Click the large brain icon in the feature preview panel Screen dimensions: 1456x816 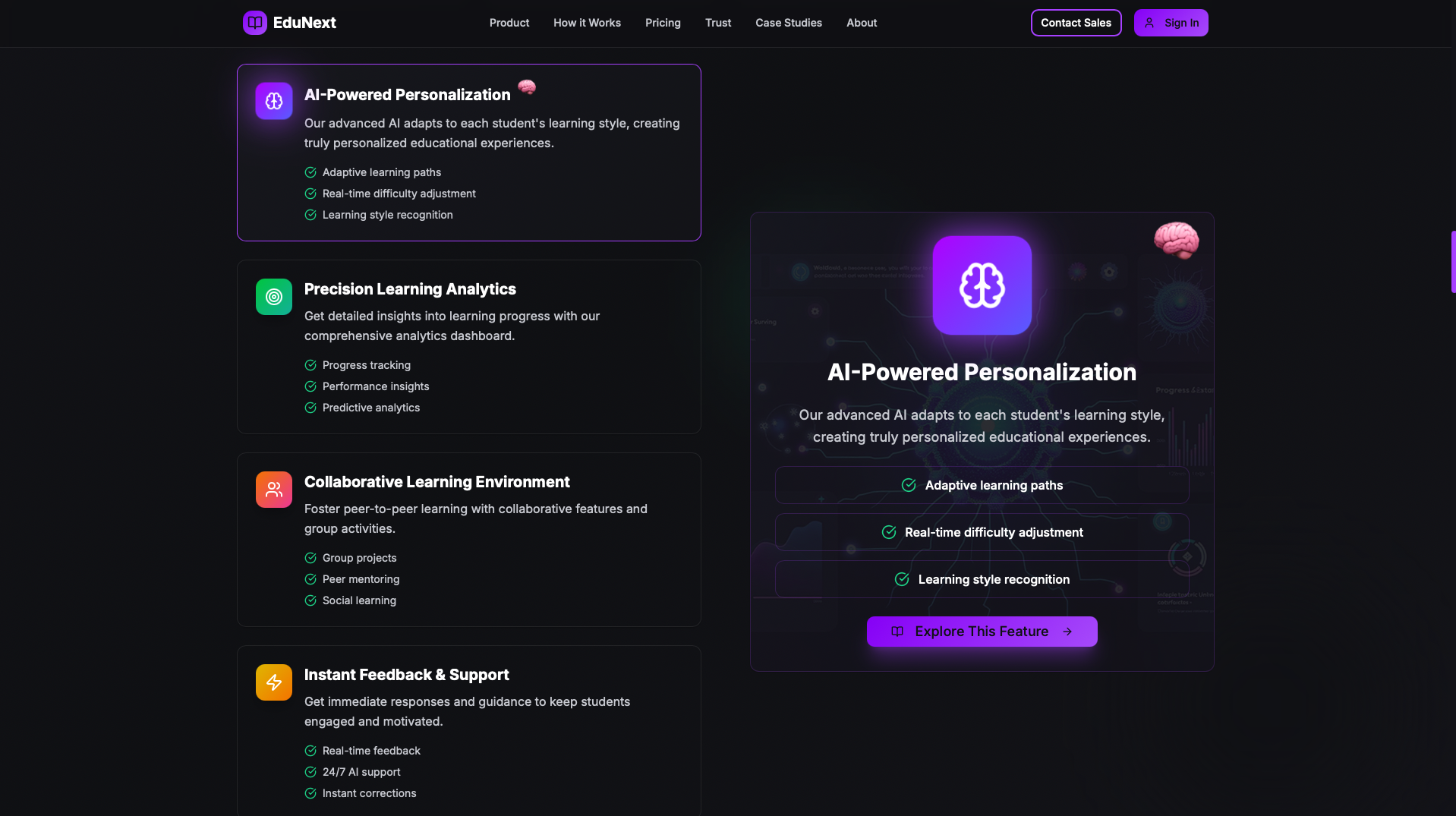click(x=982, y=285)
